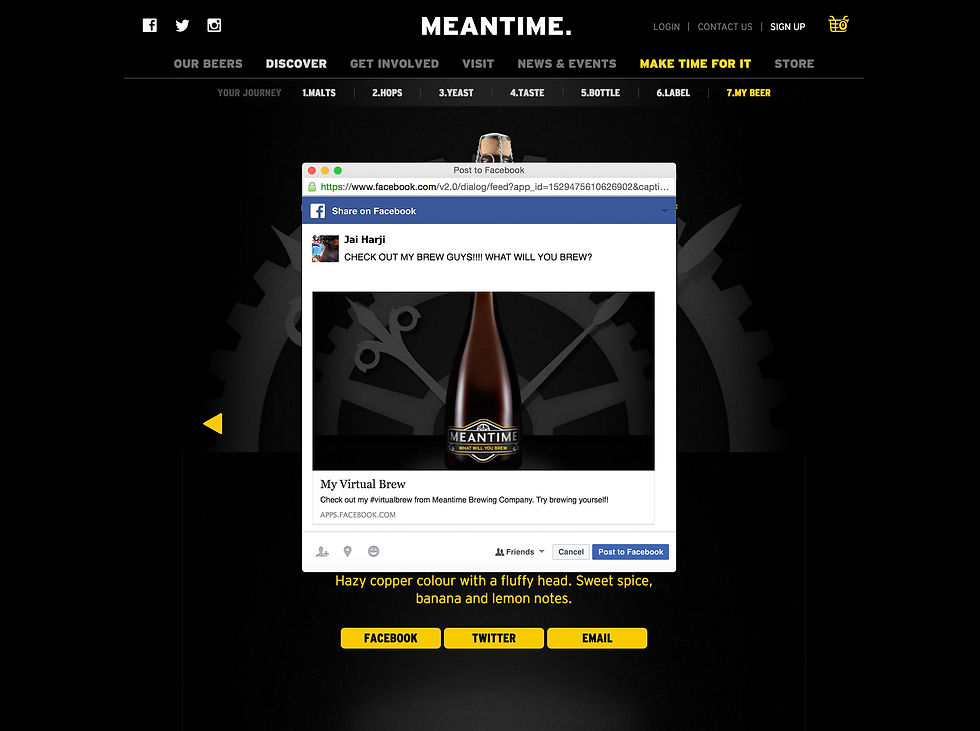The width and height of the screenshot is (980, 731).
Task: Open the yellow shopping basket
Action: pos(838,24)
